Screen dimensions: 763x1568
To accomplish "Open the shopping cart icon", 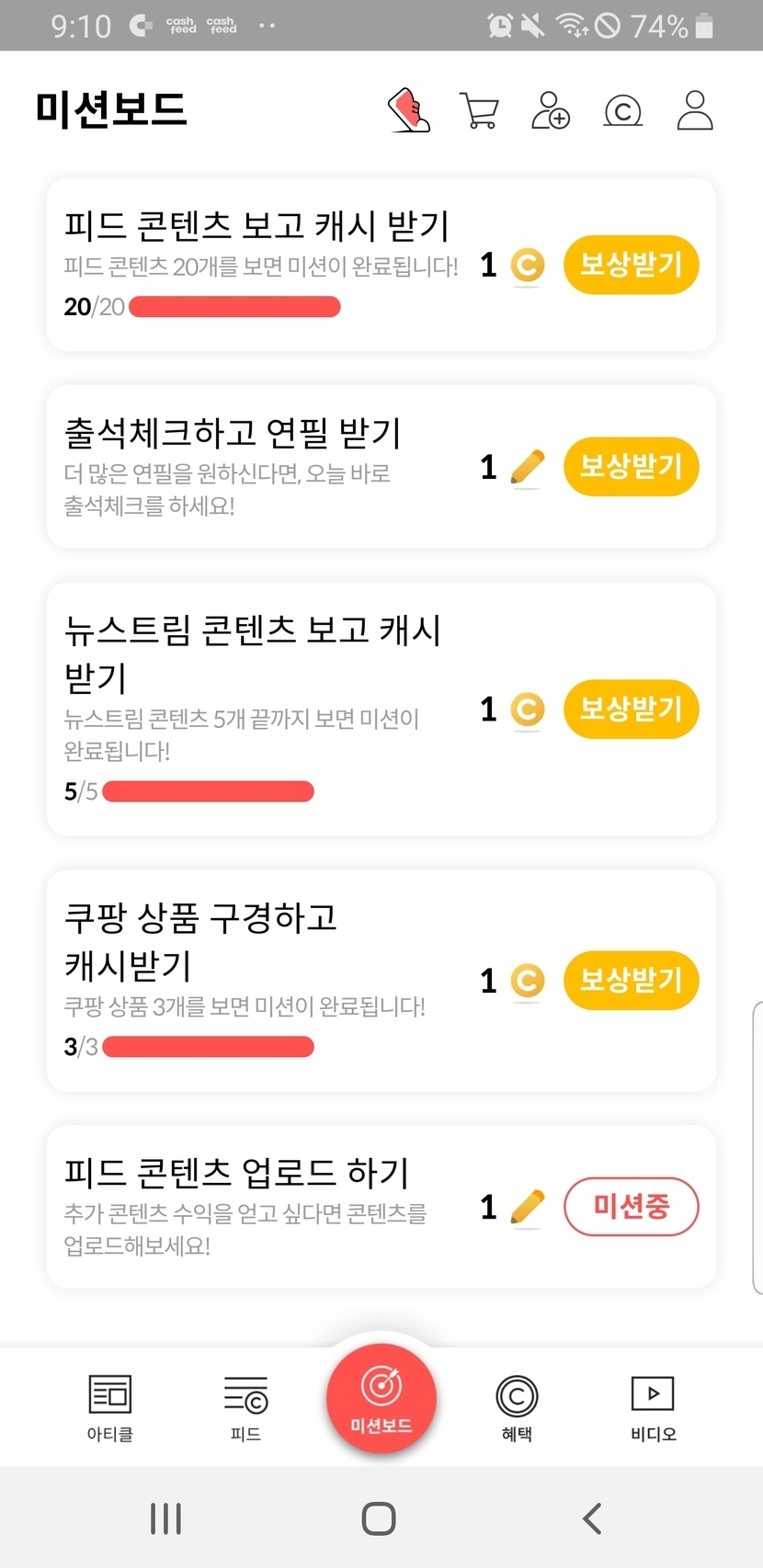I will coord(478,110).
